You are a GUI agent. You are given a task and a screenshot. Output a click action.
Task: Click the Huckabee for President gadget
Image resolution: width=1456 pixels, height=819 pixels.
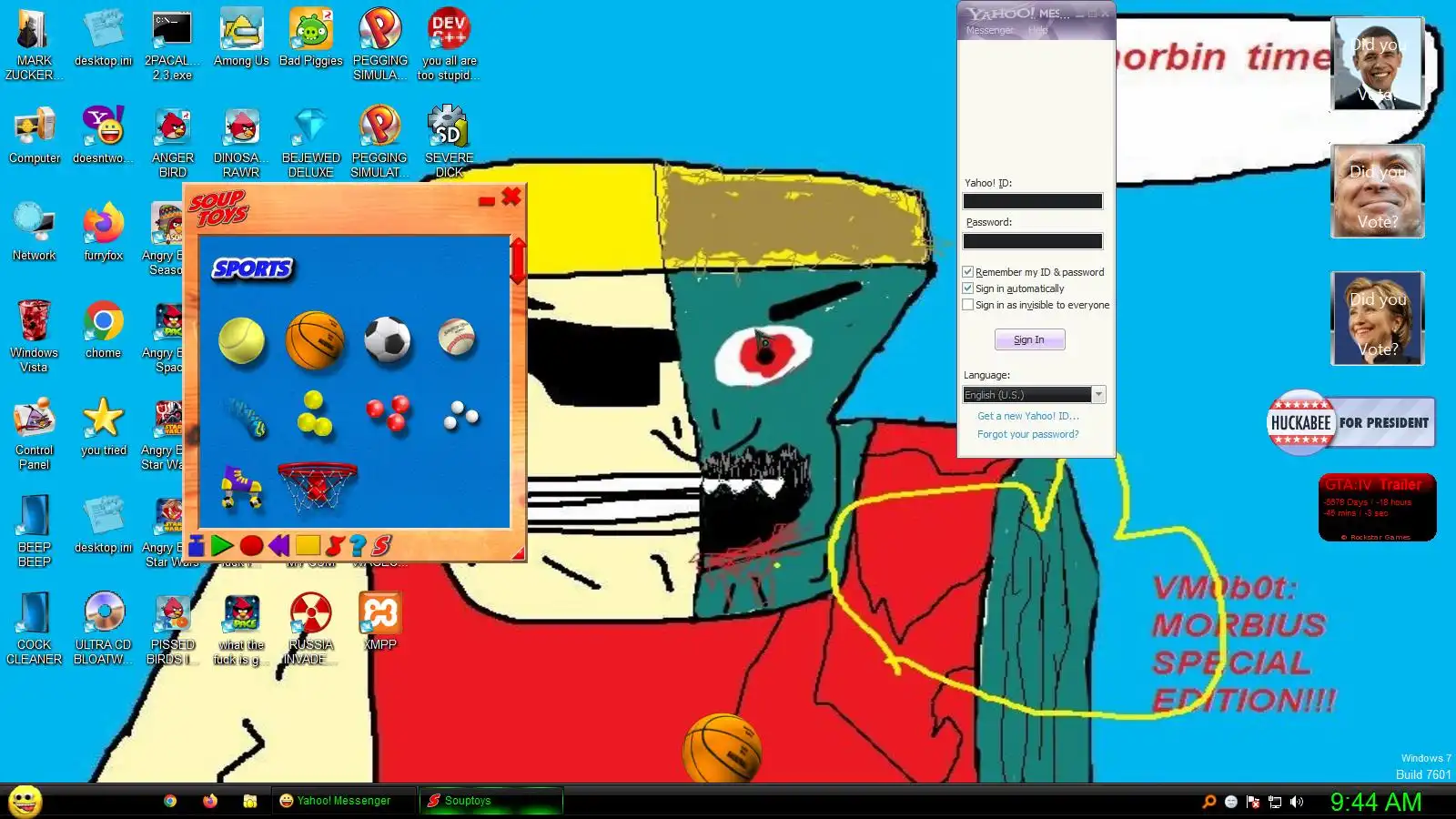pyautogui.click(x=1351, y=422)
